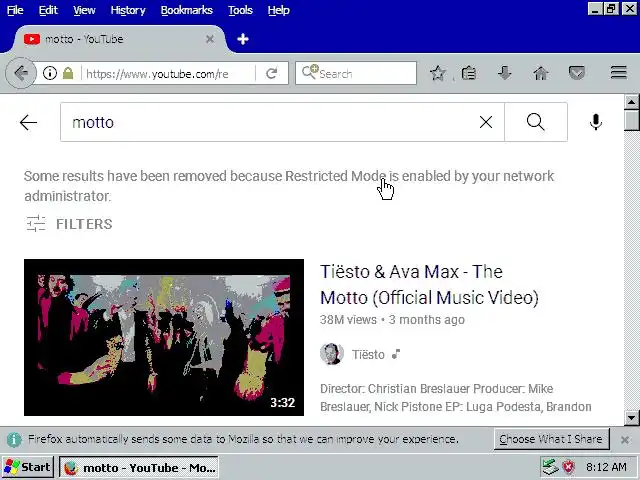
Task: Click the video description text
Action: [456, 398]
